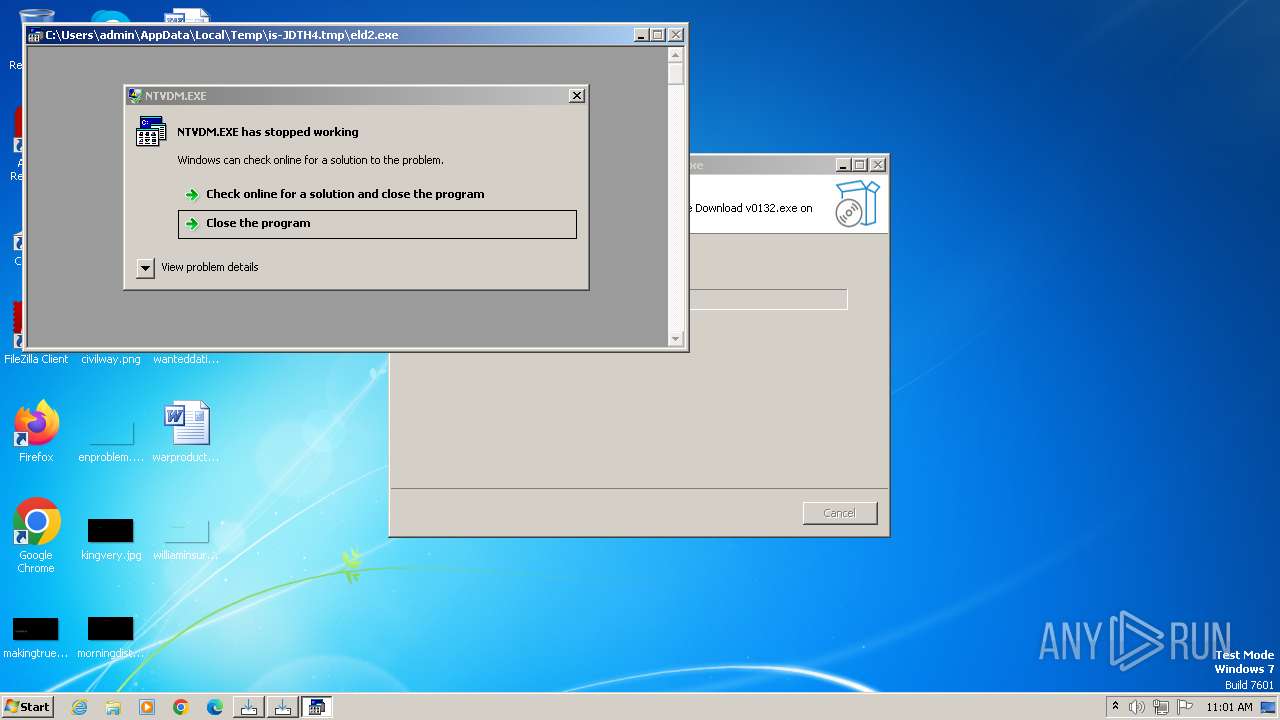Open Action Center flag icon
1280x720 pixels.
click(1185, 707)
